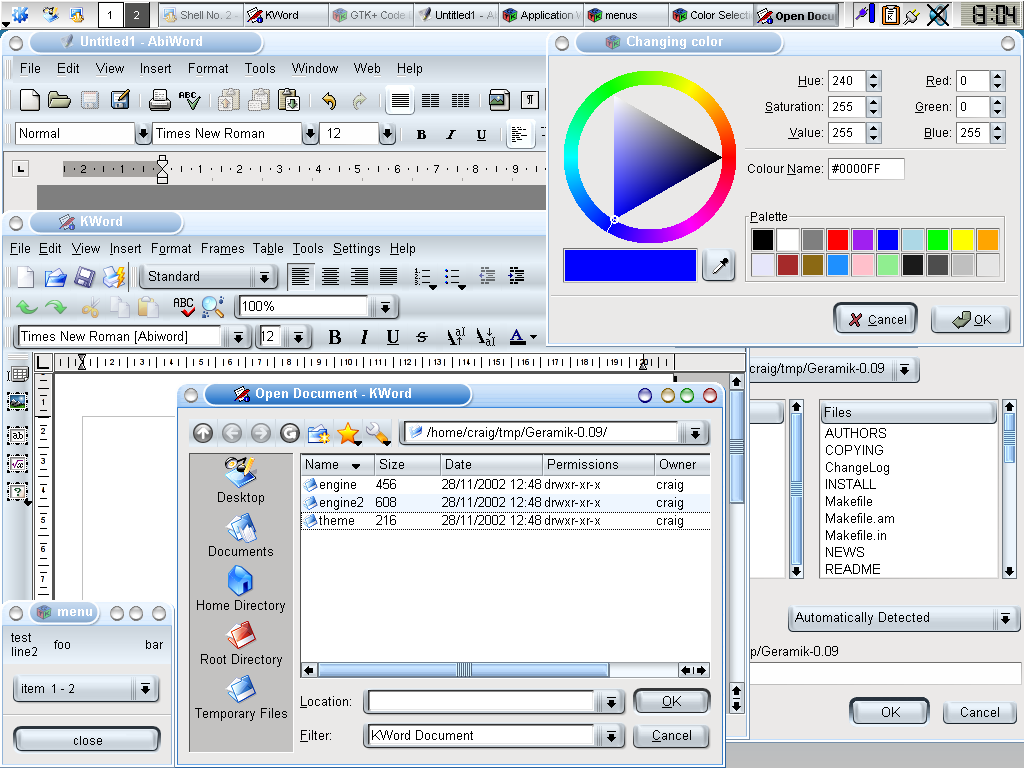Screen dimensions: 1024x768
Task: Open Tools menu in AbiWord
Action: (260, 69)
